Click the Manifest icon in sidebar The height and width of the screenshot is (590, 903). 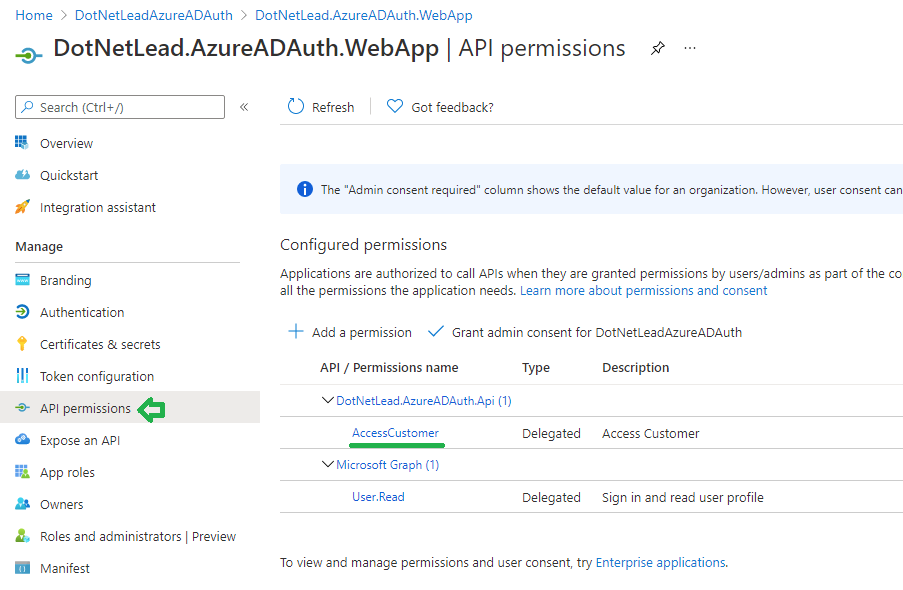point(22,568)
